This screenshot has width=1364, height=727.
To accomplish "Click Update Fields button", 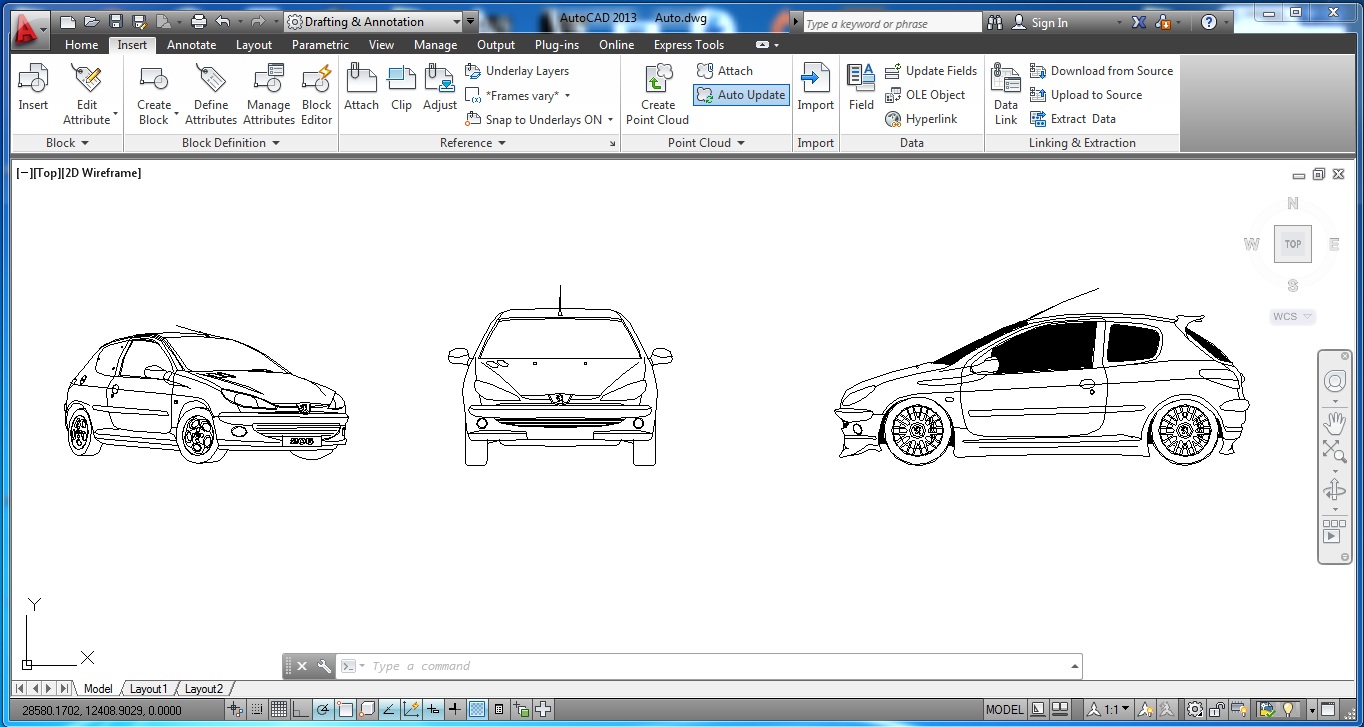I will (930, 71).
